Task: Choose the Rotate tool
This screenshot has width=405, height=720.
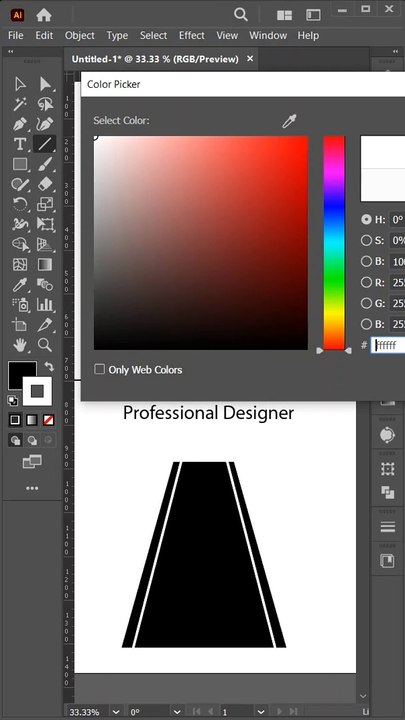Action: coord(20,204)
